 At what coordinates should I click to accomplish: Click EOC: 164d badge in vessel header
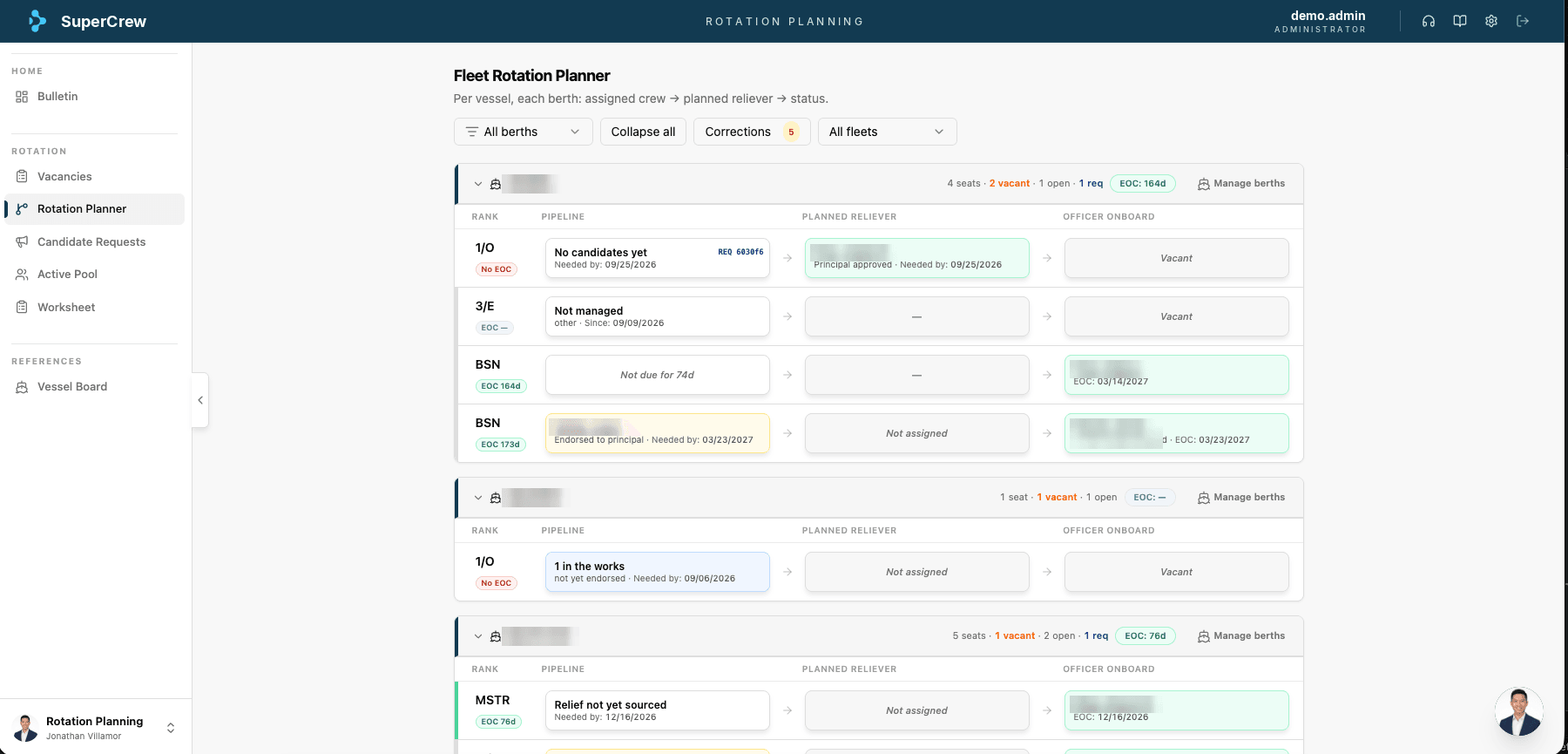coord(1143,184)
